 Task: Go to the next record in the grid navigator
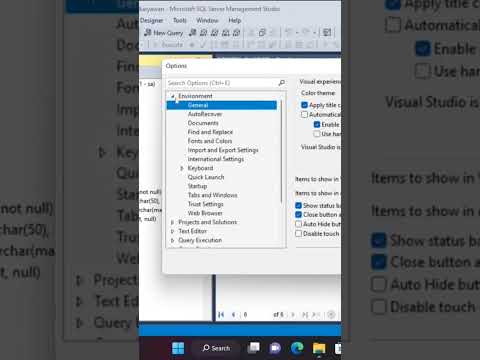click(293, 314)
